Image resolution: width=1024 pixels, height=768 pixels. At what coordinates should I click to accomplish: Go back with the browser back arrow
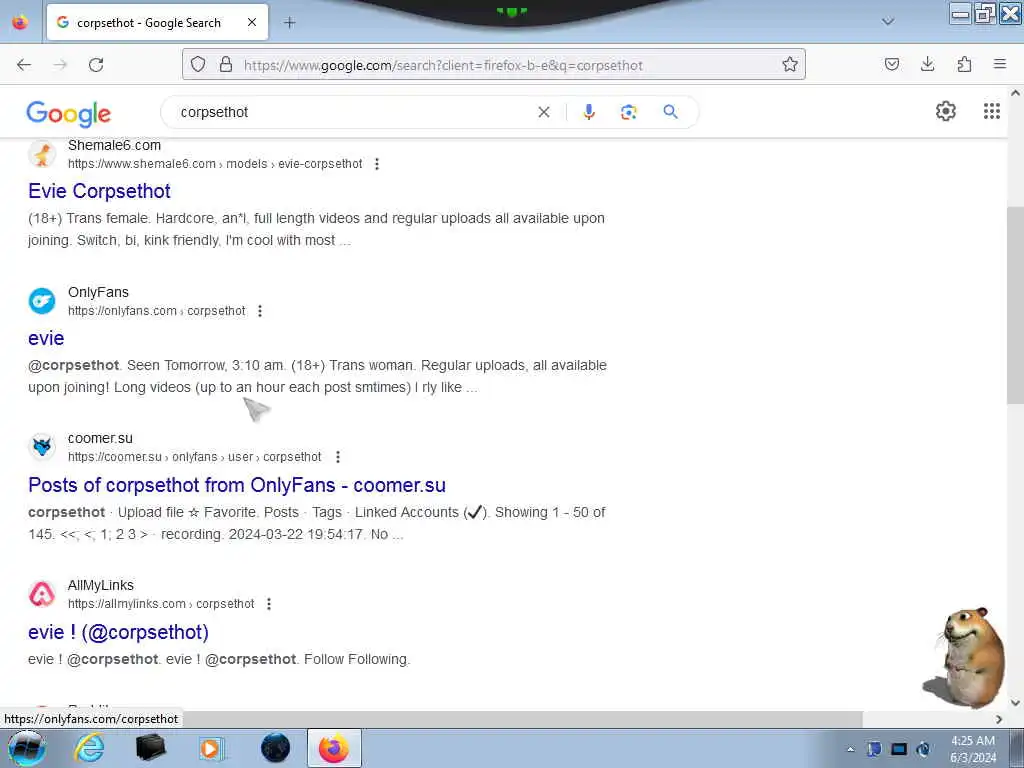24,65
